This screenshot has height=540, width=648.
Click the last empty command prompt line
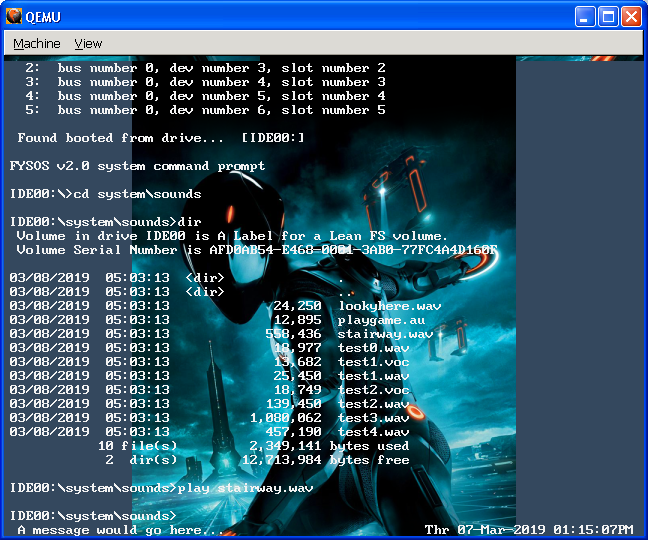93,516
